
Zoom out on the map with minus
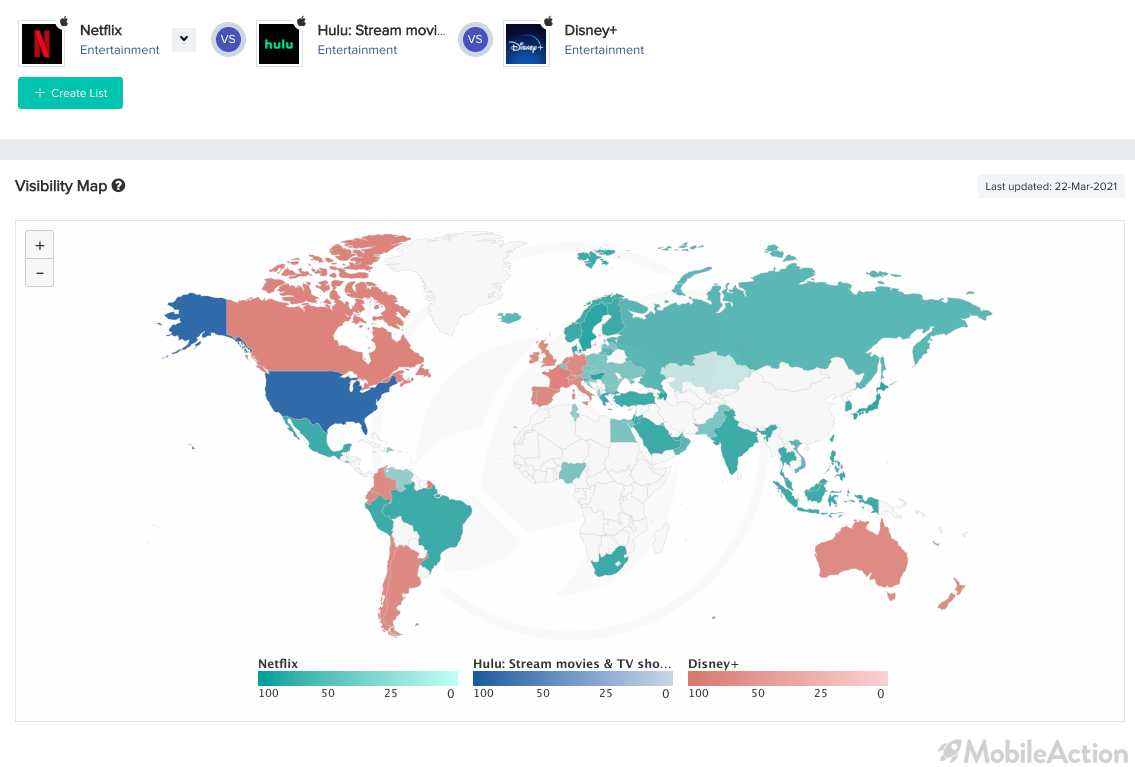tap(40, 273)
